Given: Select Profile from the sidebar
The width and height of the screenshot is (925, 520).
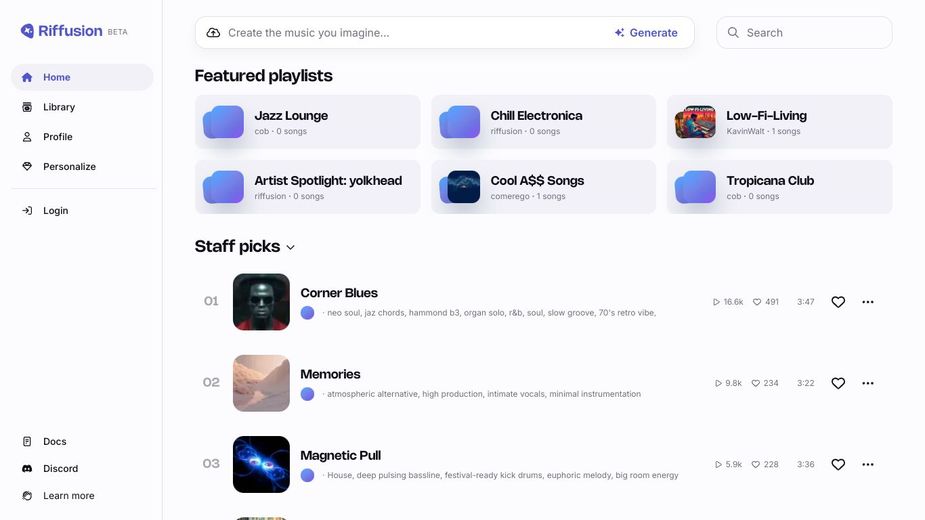Looking at the screenshot, I should click(57, 137).
